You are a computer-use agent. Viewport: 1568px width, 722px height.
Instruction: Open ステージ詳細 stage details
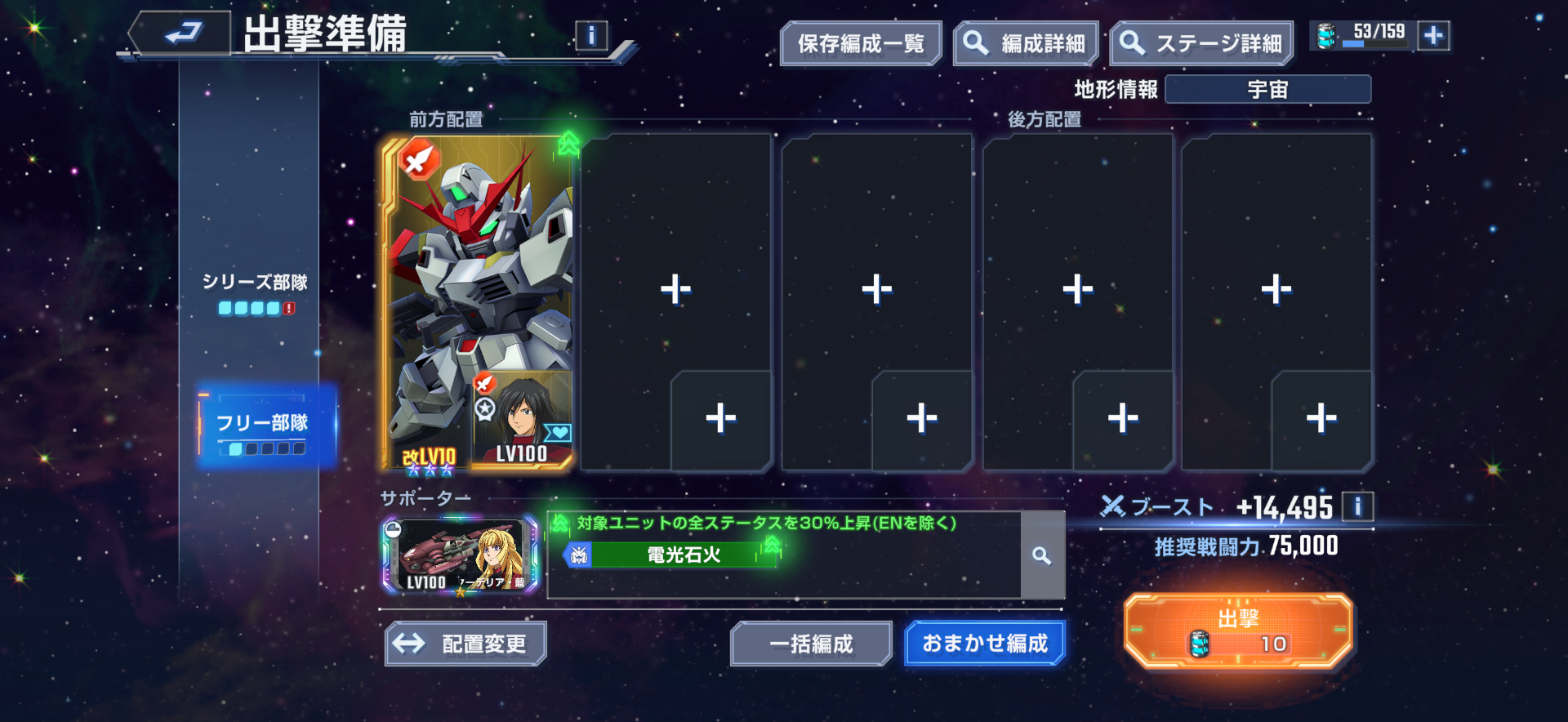[x=1201, y=43]
